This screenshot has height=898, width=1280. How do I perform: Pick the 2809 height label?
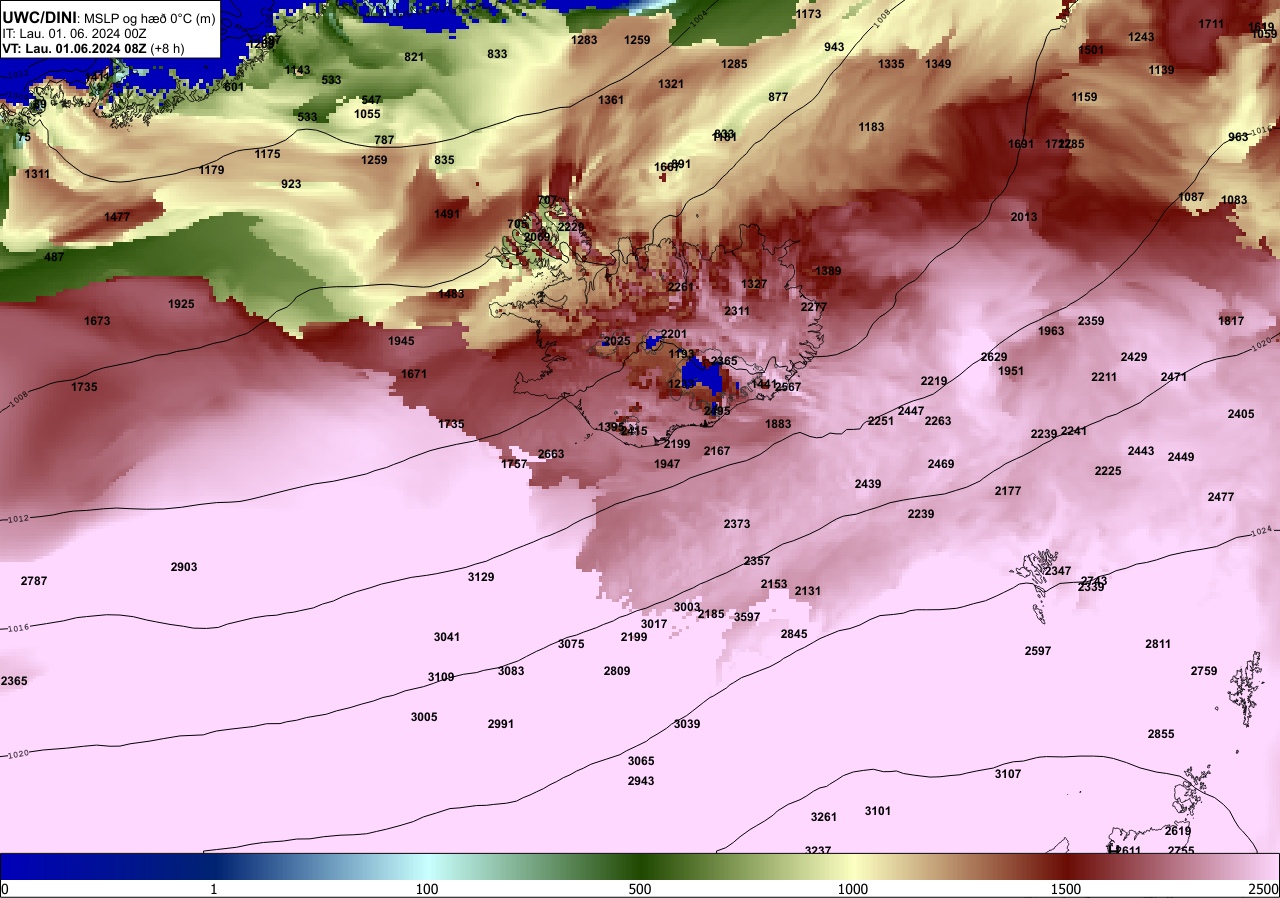pyautogui.click(x=617, y=671)
